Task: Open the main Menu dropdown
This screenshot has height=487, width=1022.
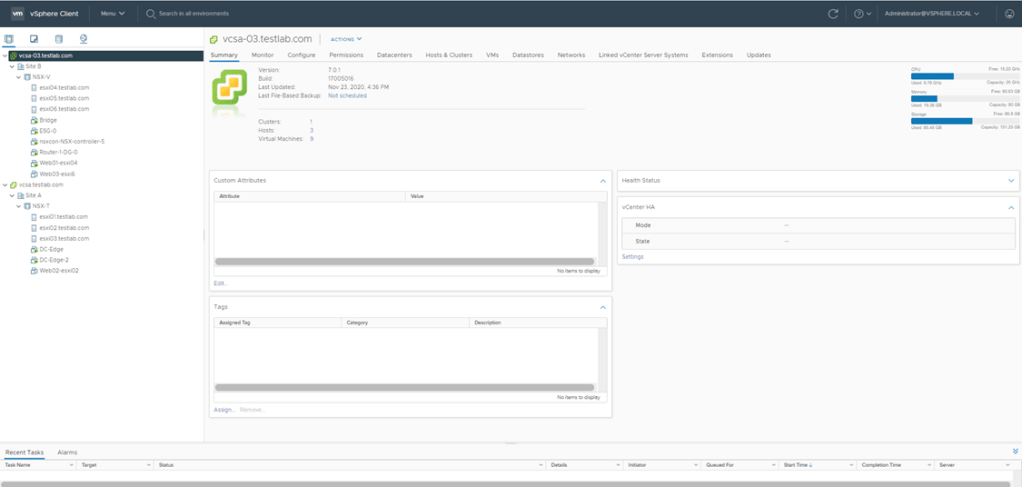Action: pyautogui.click(x=113, y=14)
